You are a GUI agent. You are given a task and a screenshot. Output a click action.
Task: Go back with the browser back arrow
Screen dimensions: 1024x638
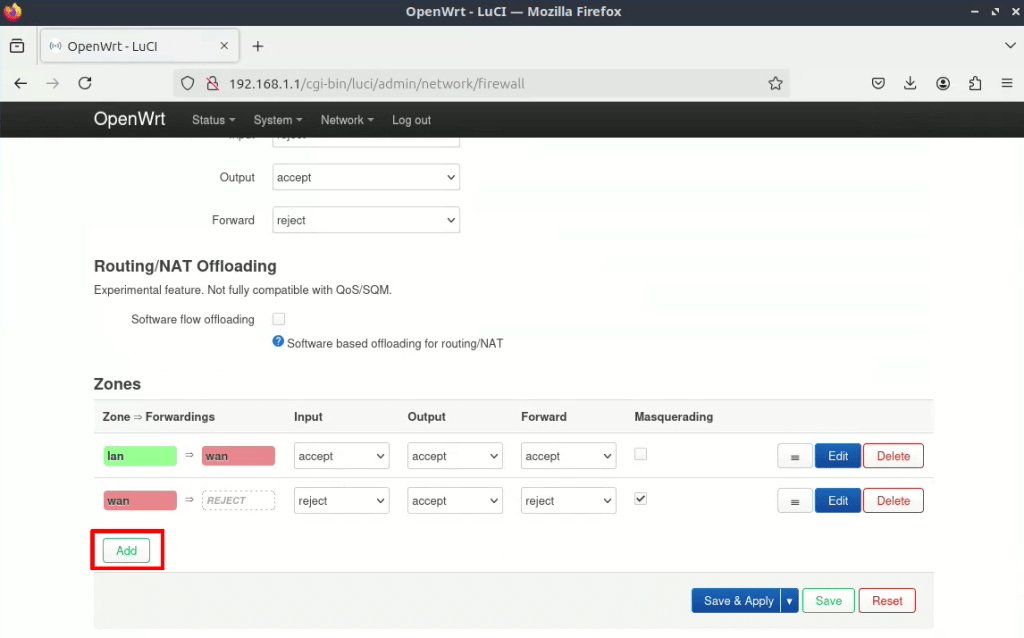21,84
